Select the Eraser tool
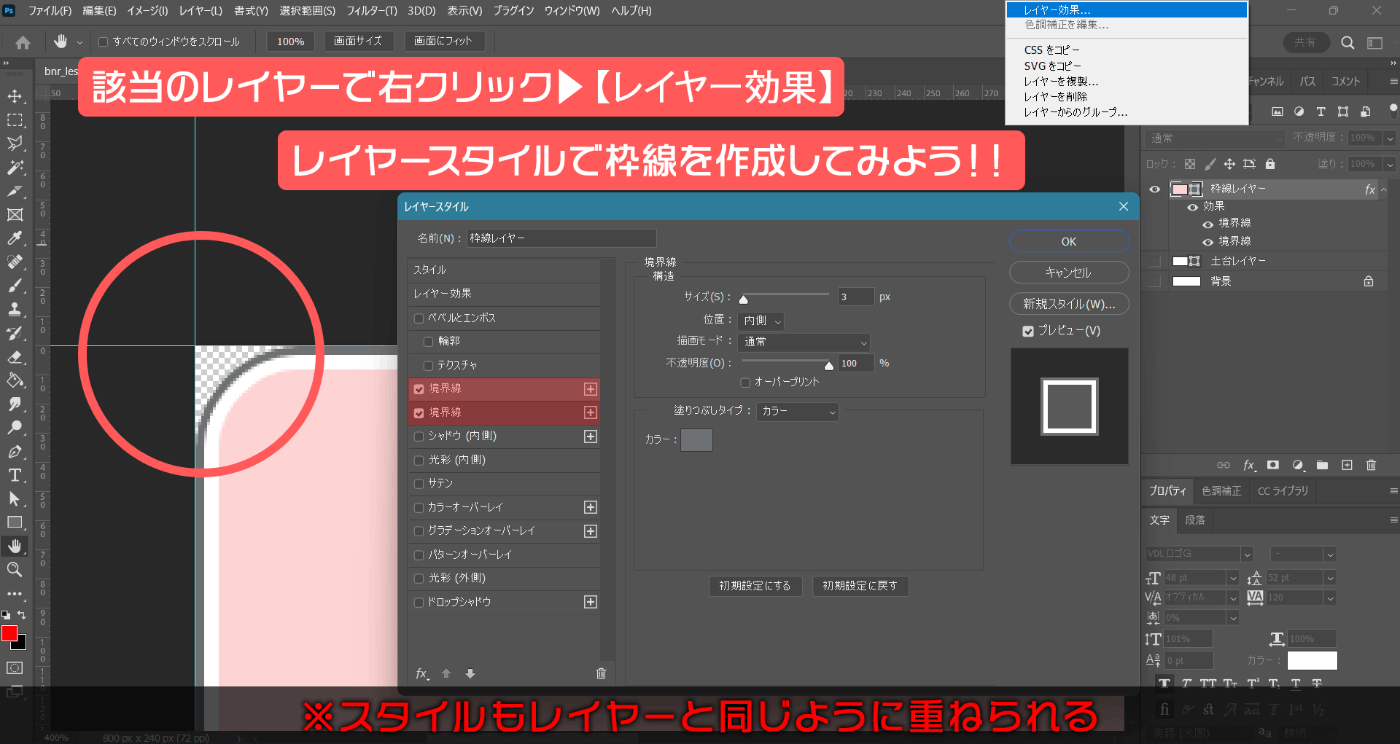Screen dimensions: 1400x744 click(x=15, y=356)
